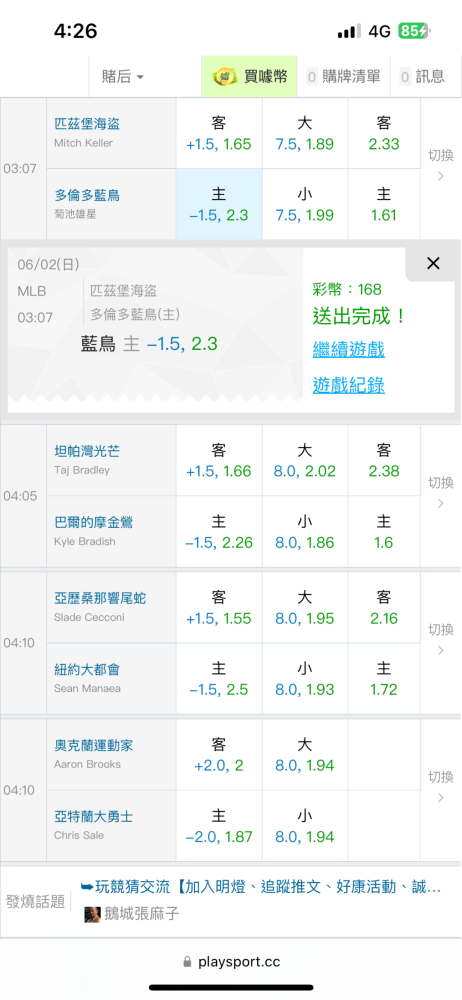Close the bet confirmation panel
Screen dimensions: 462x1000
[x=433, y=263]
